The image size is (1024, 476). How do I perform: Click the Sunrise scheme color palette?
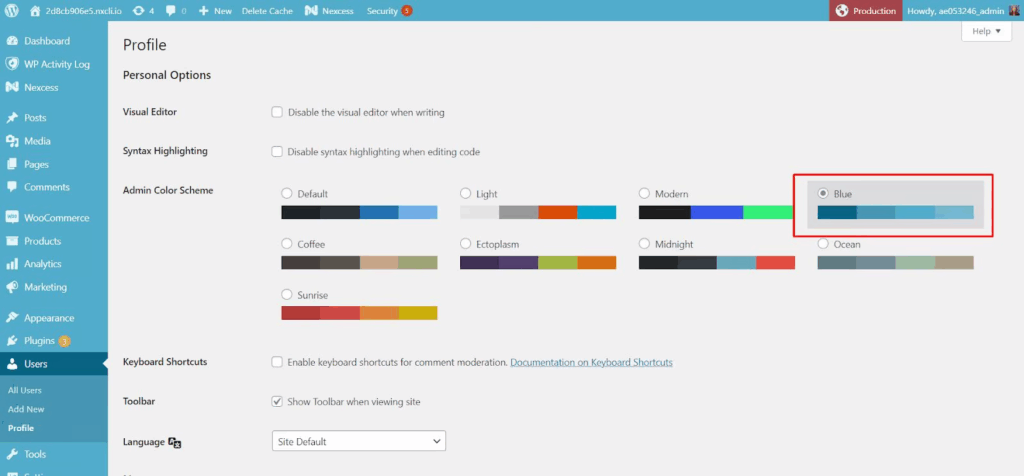[x=359, y=313]
